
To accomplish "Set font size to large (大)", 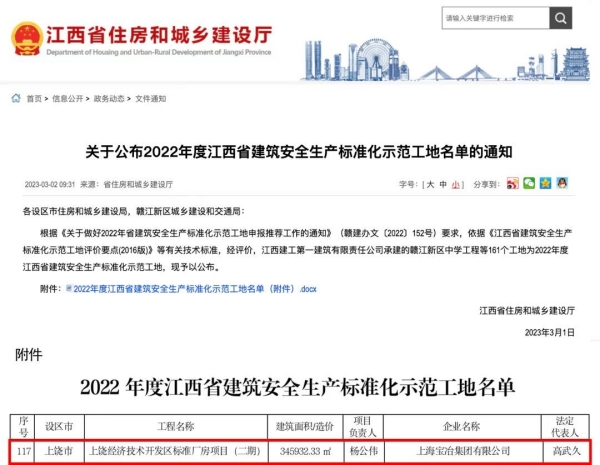I will (429, 185).
